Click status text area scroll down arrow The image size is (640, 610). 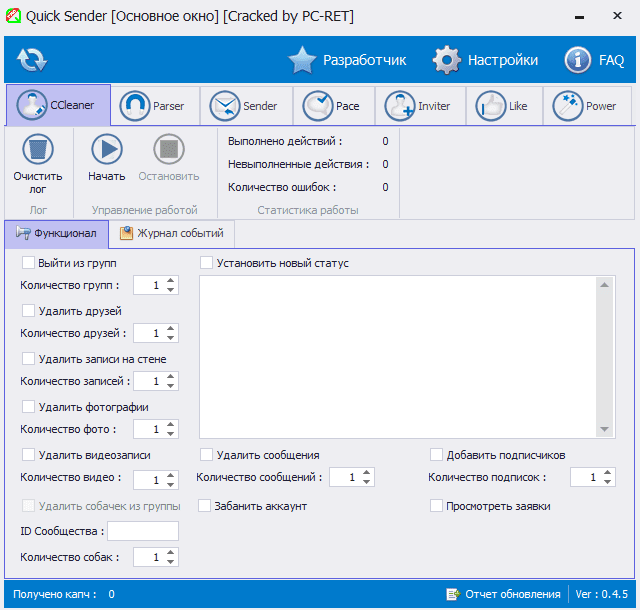tap(605, 429)
